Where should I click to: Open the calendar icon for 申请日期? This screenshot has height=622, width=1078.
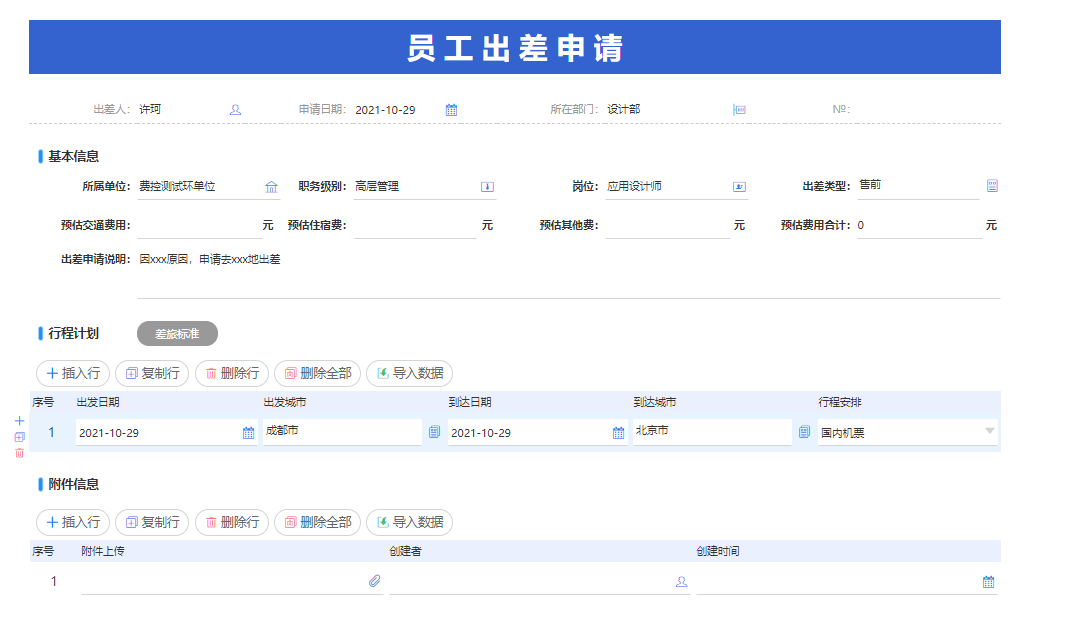[x=451, y=110]
